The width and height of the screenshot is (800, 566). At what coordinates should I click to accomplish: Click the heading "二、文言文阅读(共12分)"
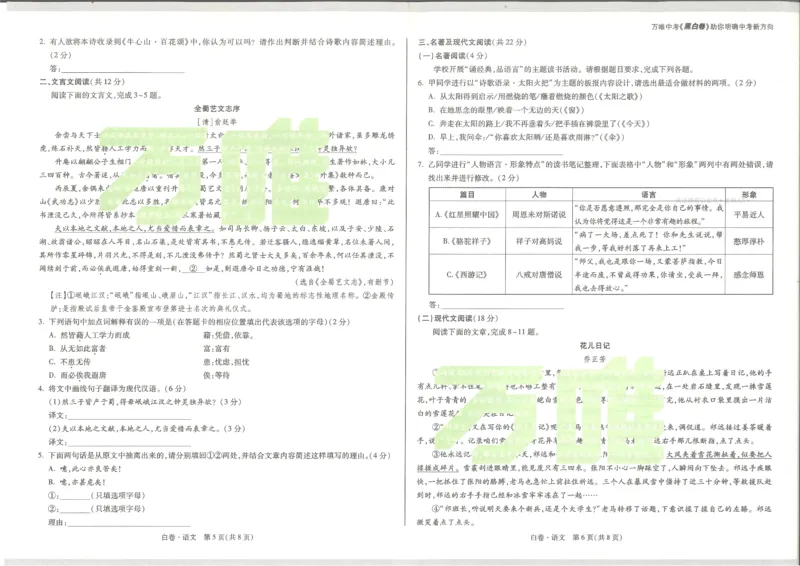[x=82, y=82]
